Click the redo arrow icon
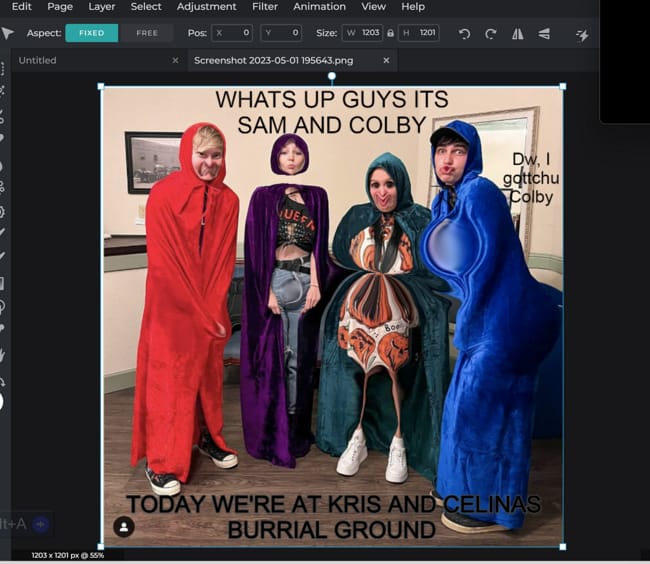650x564 pixels. tap(490, 33)
